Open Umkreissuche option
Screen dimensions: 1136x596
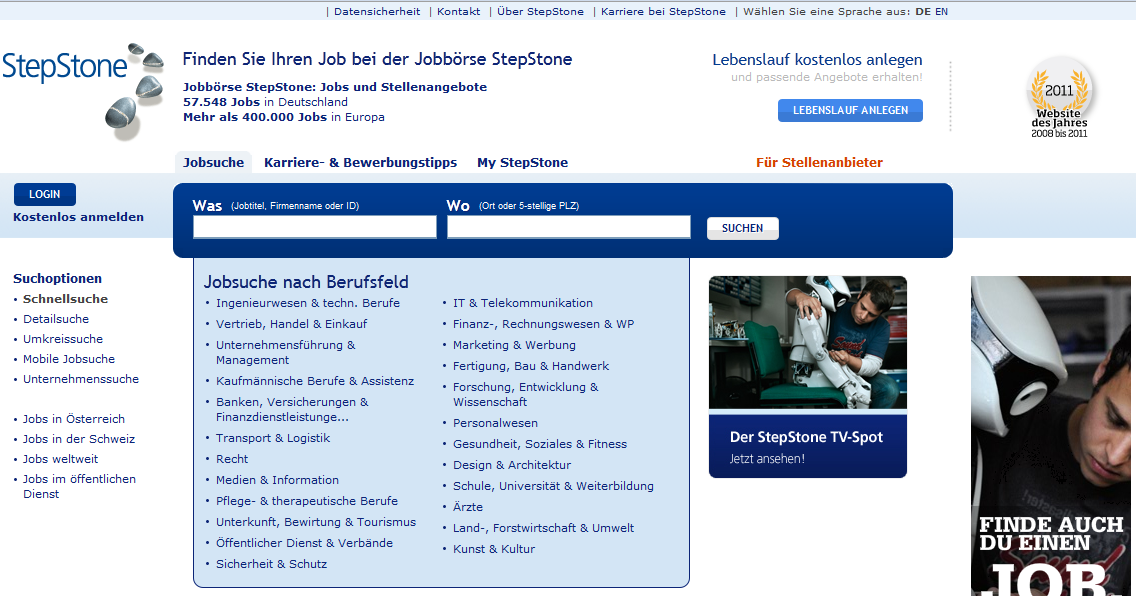(63, 339)
